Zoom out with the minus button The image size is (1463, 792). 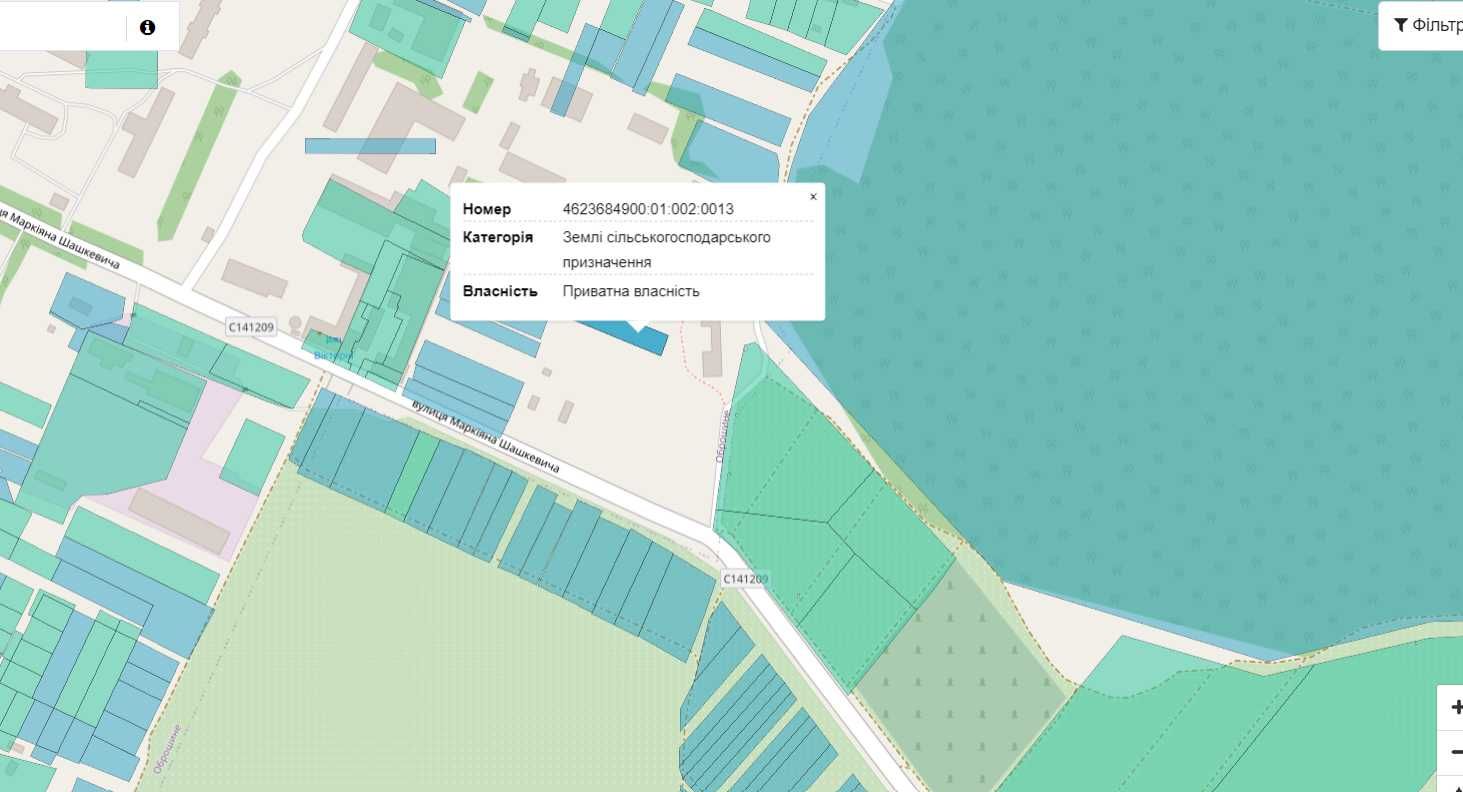[x=1455, y=751]
